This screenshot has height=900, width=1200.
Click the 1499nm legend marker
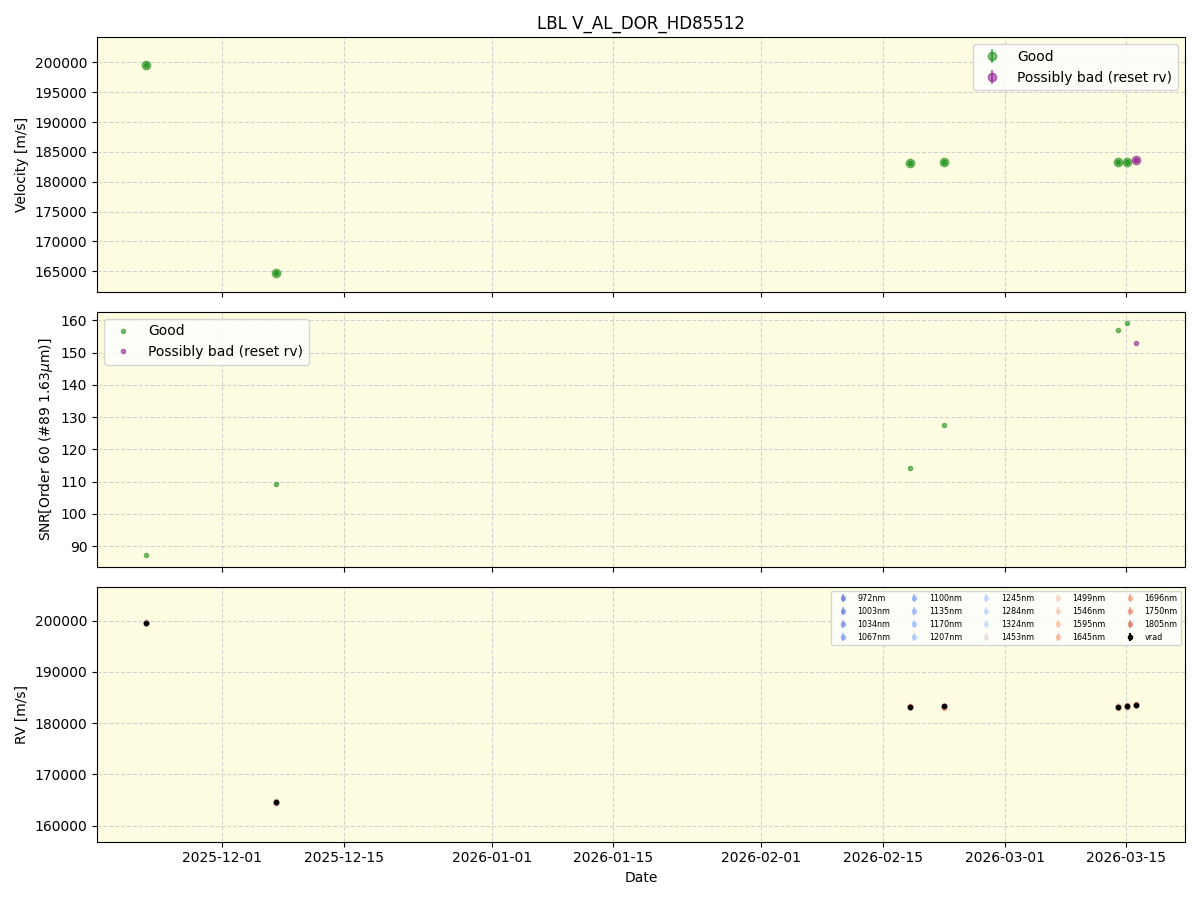pyautogui.click(x=1058, y=598)
